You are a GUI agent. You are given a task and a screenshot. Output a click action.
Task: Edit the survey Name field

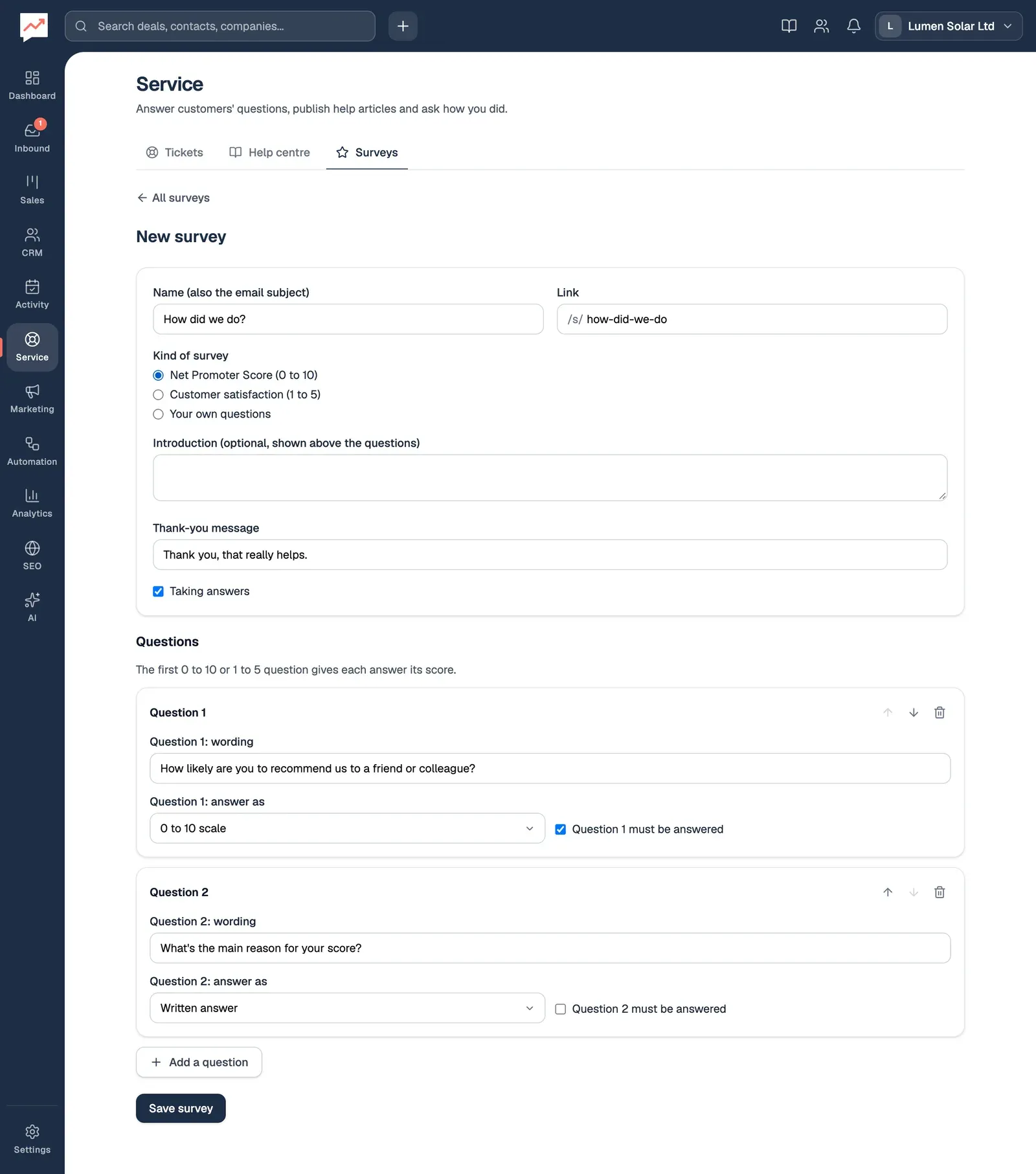pyautogui.click(x=348, y=319)
